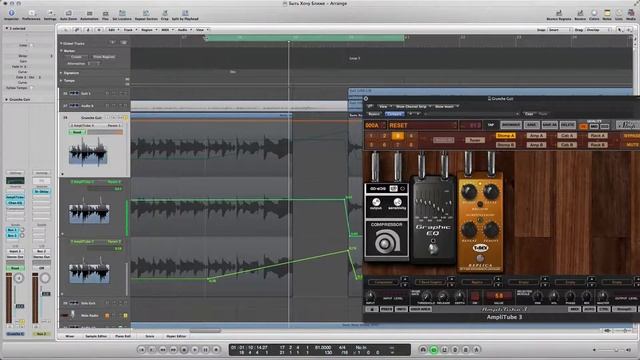The height and width of the screenshot is (360, 640).
Task: Toggle Auto Zoom in the toolbar
Action: (69, 15)
